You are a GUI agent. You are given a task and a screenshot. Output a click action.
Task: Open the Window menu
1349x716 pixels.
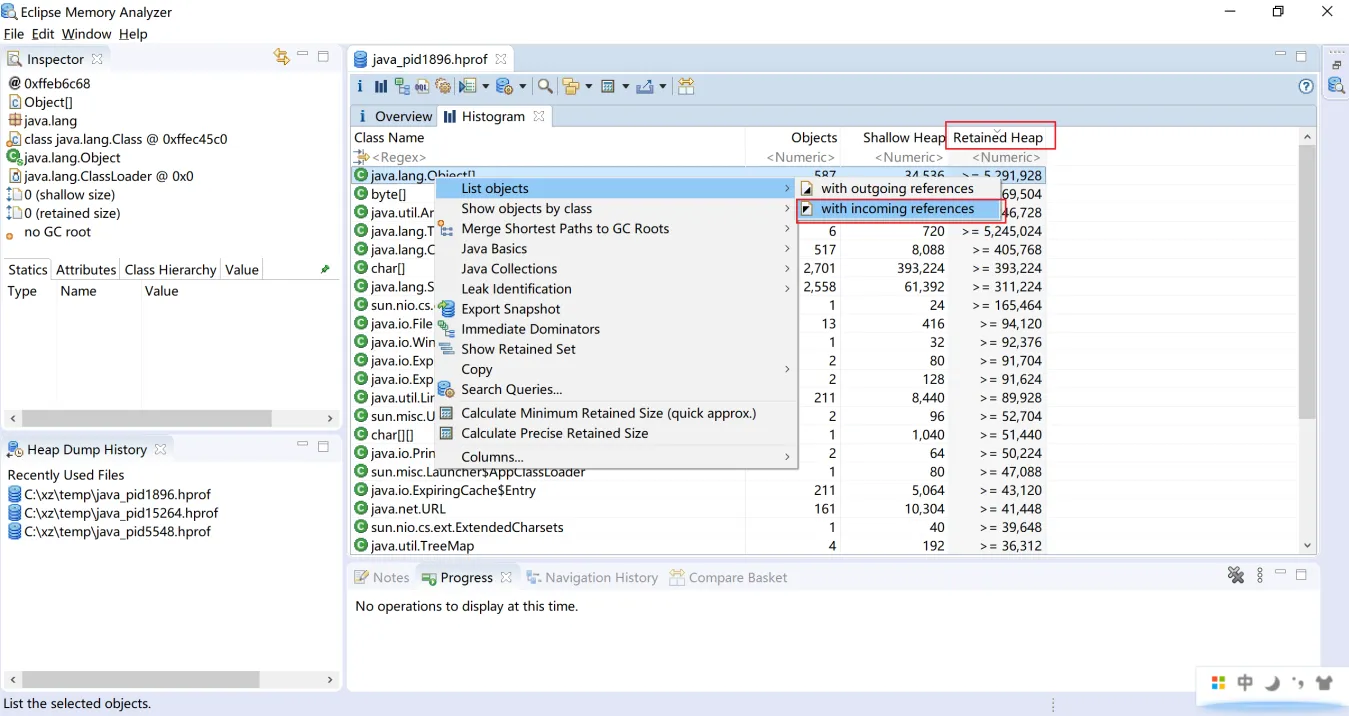pos(86,34)
